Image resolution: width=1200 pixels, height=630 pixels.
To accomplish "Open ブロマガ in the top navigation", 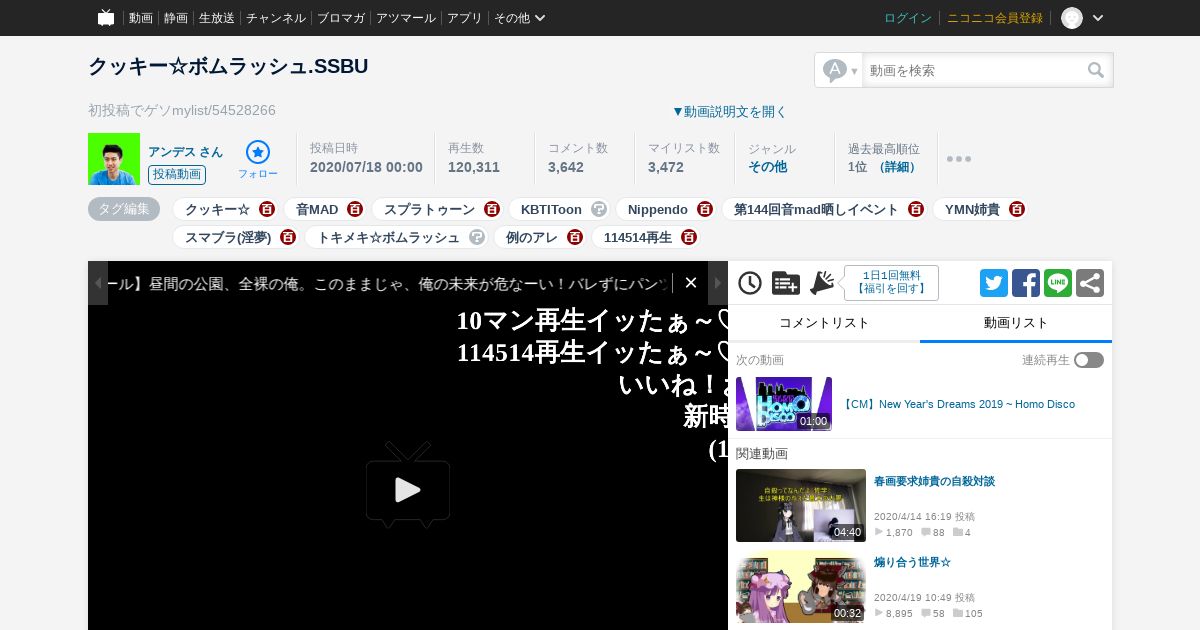I will coord(341,18).
